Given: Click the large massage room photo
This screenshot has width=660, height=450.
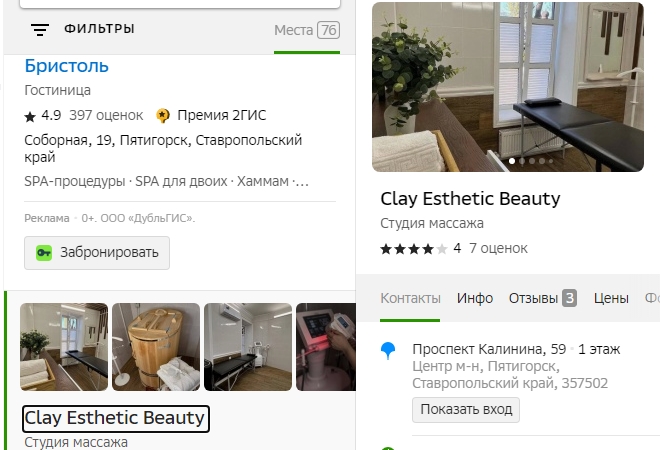Looking at the screenshot, I should click(x=516, y=87).
